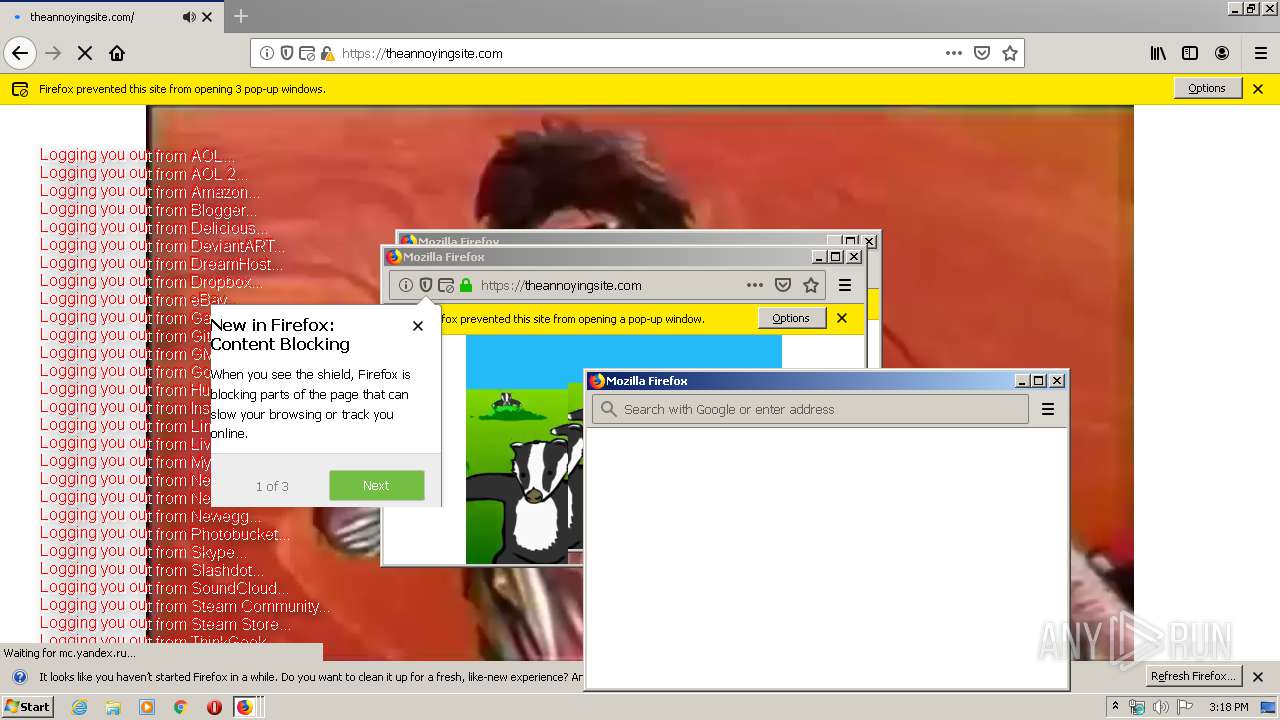Open main Firefox hamburger menu
Image resolution: width=1280 pixels, height=720 pixels.
(1261, 53)
